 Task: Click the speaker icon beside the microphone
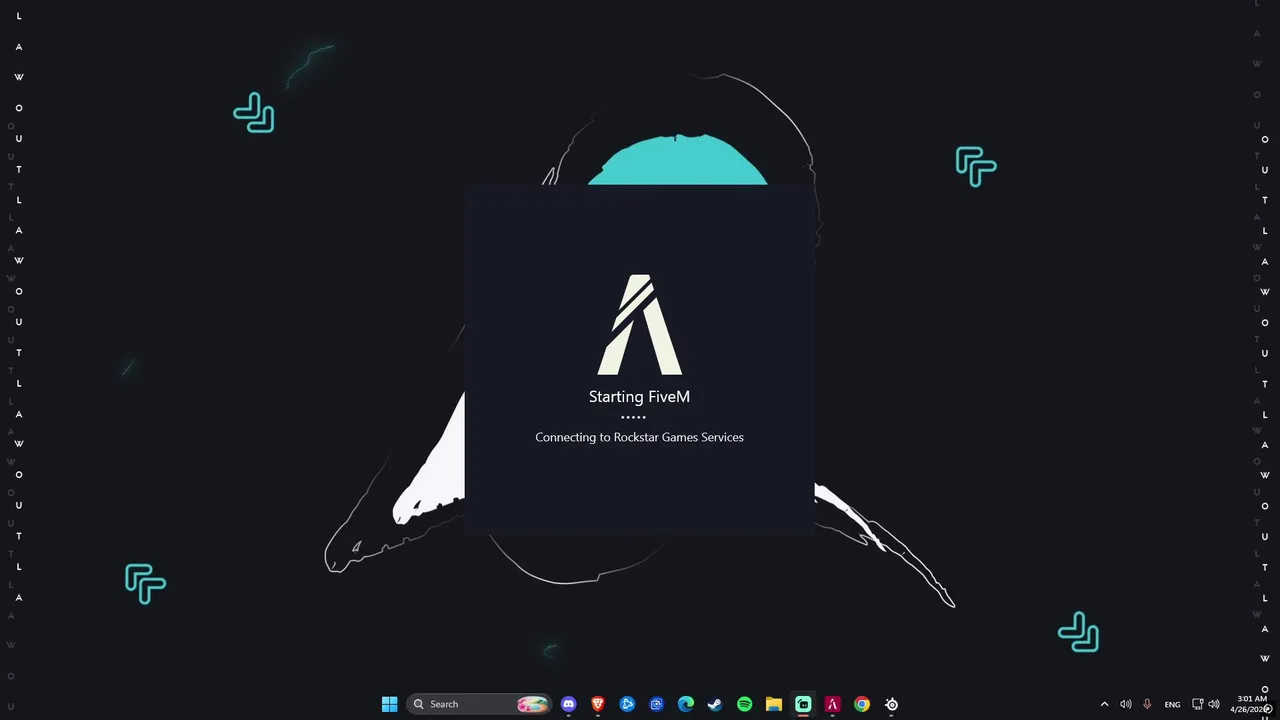pos(1126,704)
